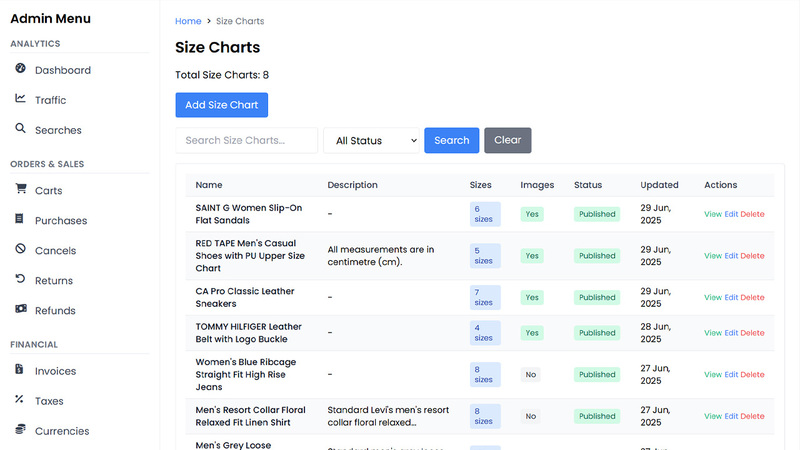The height and width of the screenshot is (450, 800).
Task: Open Returns in admin menu
Action: (x=54, y=281)
